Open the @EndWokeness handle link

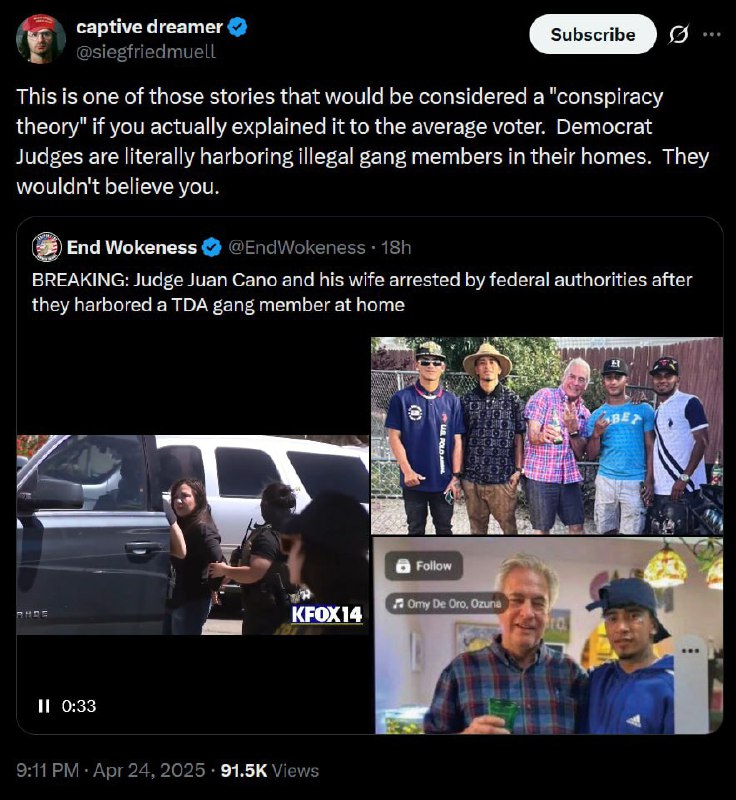(x=296, y=247)
